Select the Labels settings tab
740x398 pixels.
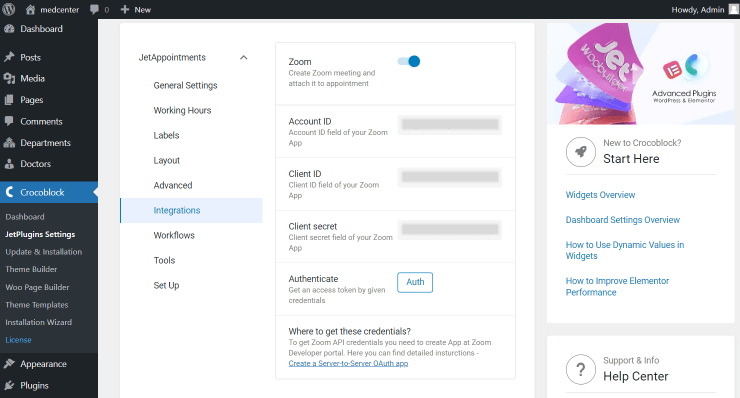(x=166, y=135)
